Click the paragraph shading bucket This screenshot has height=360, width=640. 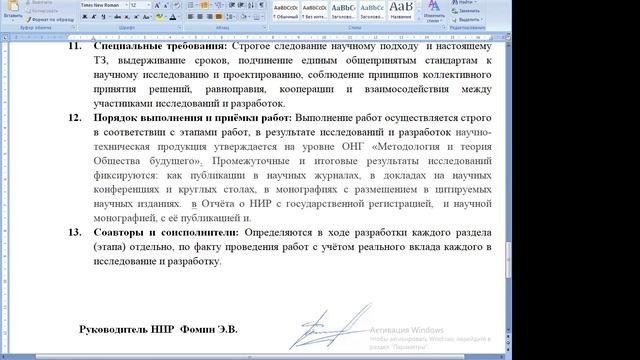[x=244, y=17]
